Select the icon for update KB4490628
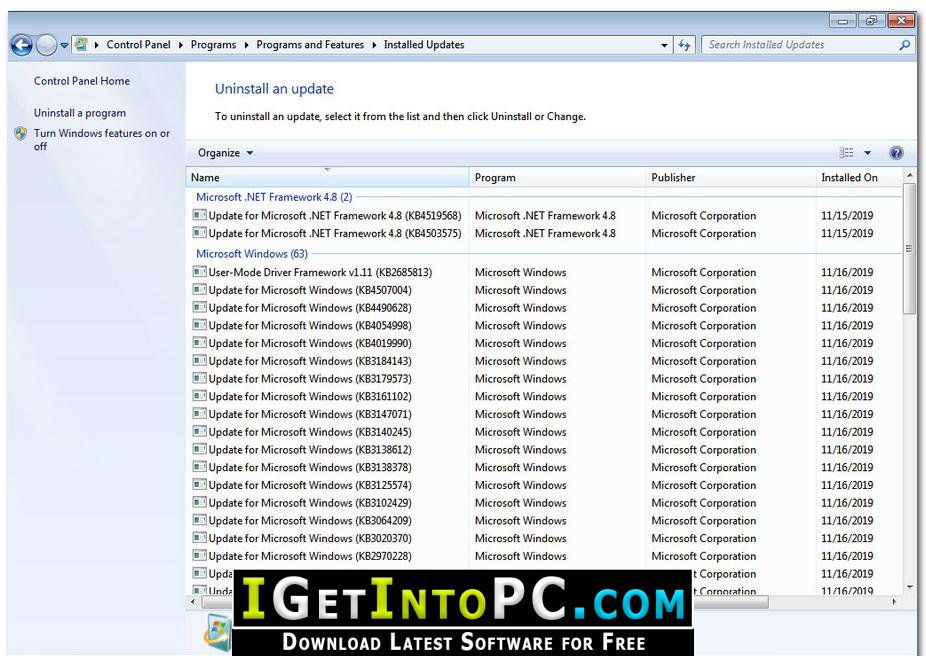 pyautogui.click(x=200, y=308)
